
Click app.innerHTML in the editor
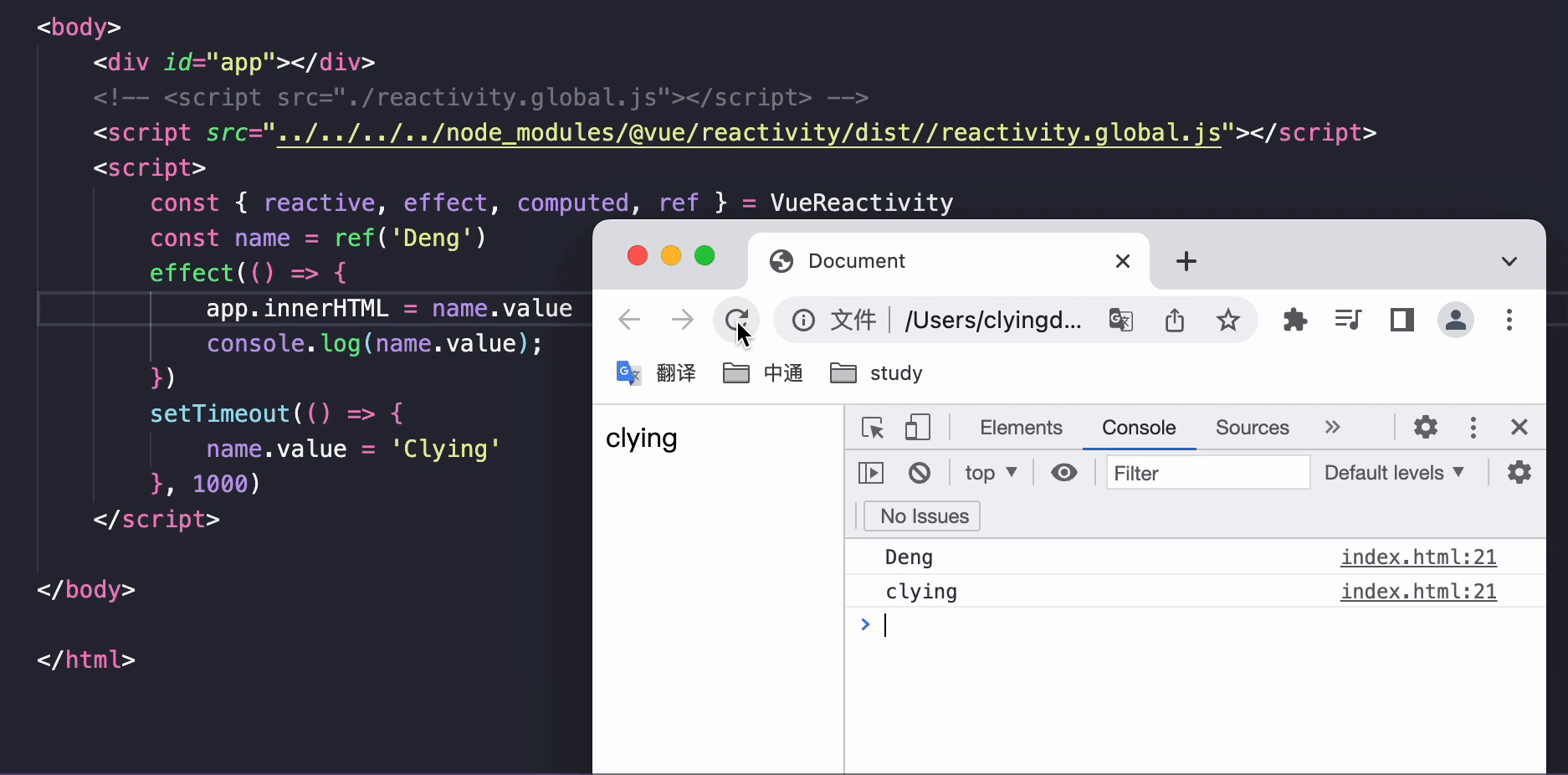coord(297,309)
